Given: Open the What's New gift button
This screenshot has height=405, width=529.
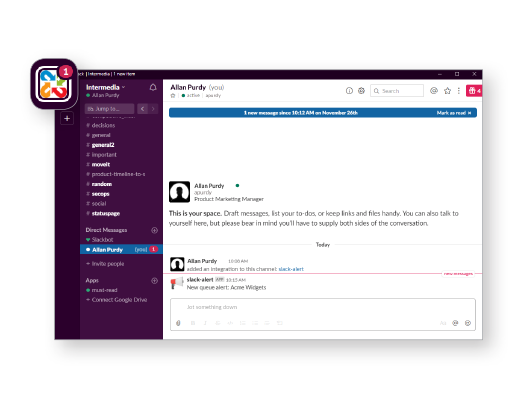Looking at the screenshot, I should tap(474, 90).
